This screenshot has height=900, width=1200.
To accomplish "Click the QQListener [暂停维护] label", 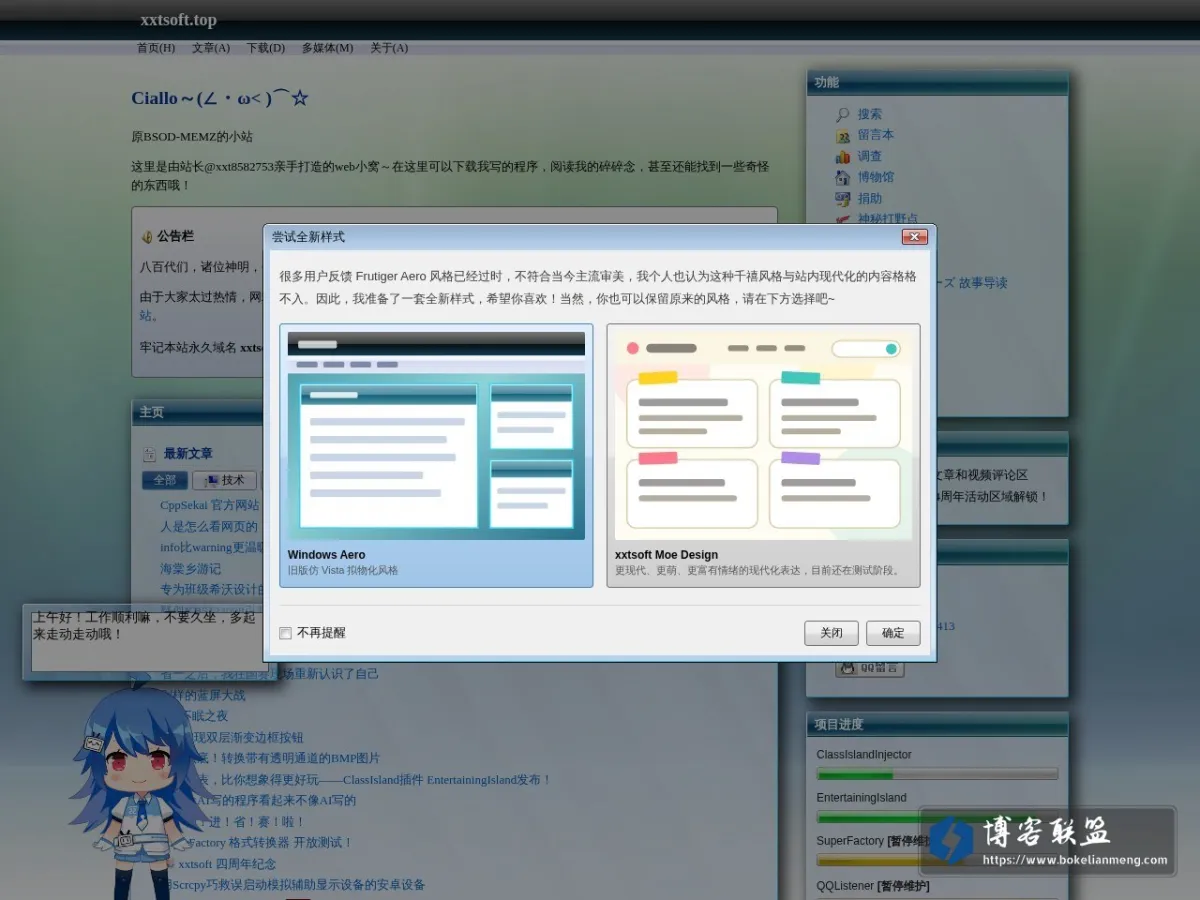I will (873, 886).
